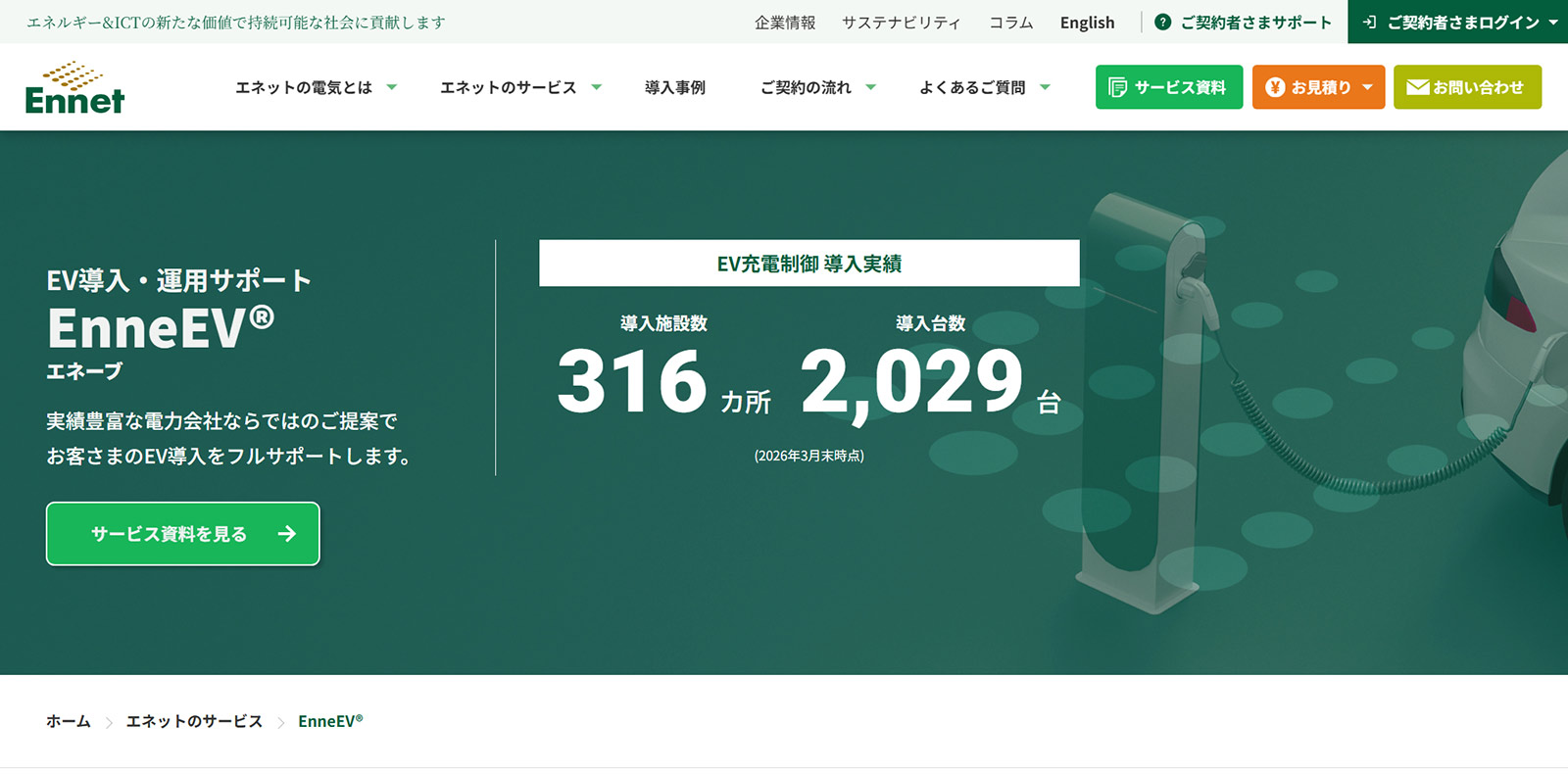
Task: Click the エネルギー&ICT tagline text
Action: (x=236, y=22)
